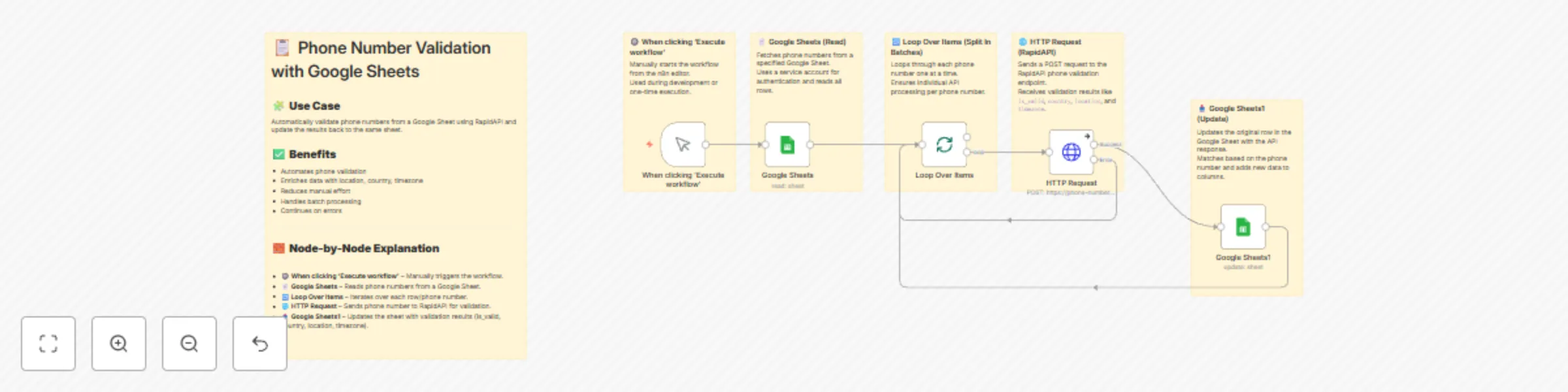
Task: Click the Loop Over Items node input handle
Action: (x=922, y=144)
